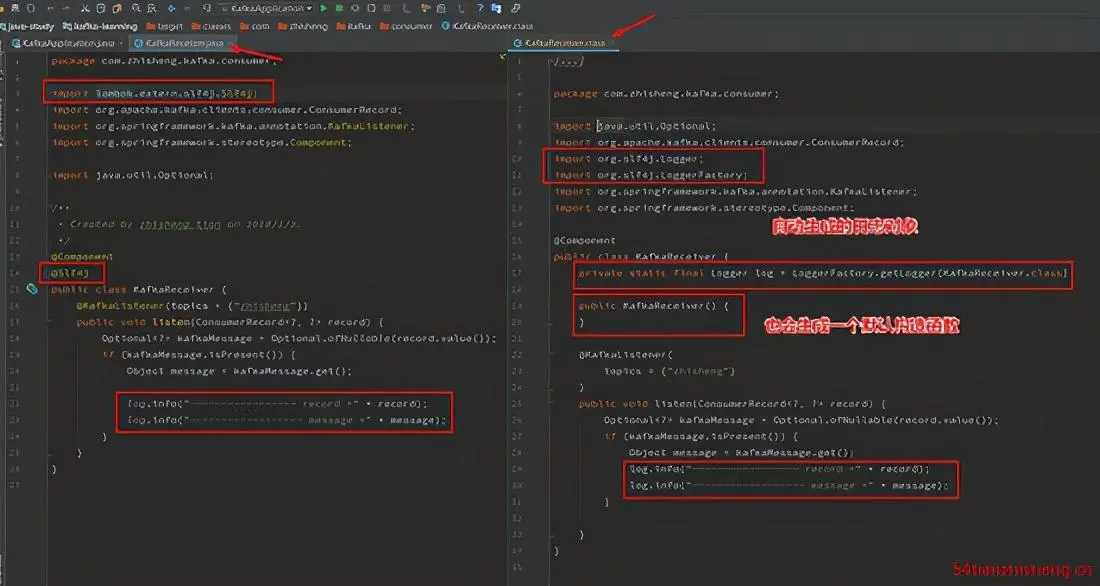Click the @Slf4j annotation in left editor

click(69, 273)
